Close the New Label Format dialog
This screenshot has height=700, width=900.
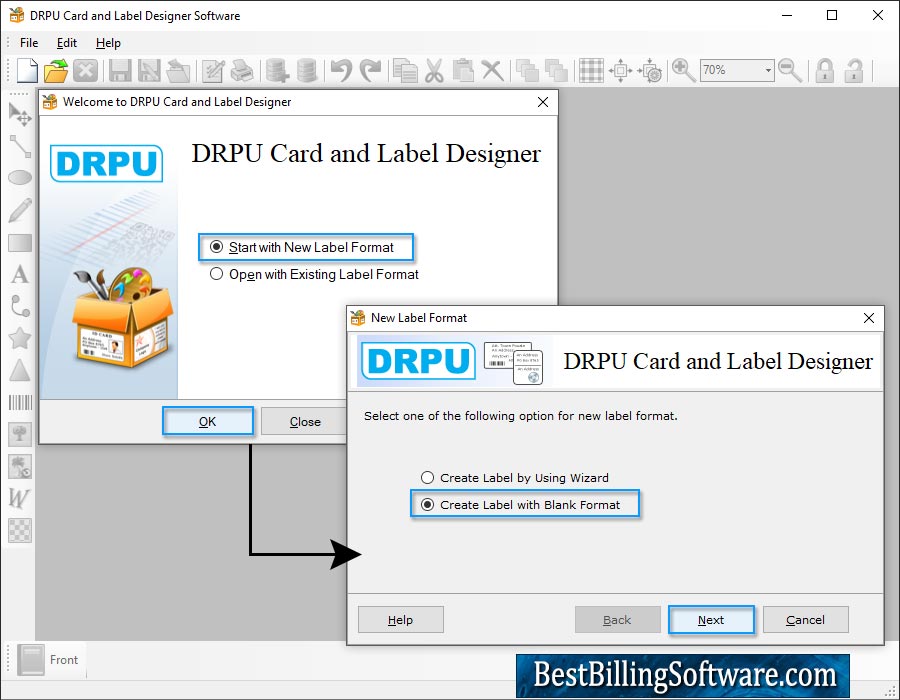point(869,318)
